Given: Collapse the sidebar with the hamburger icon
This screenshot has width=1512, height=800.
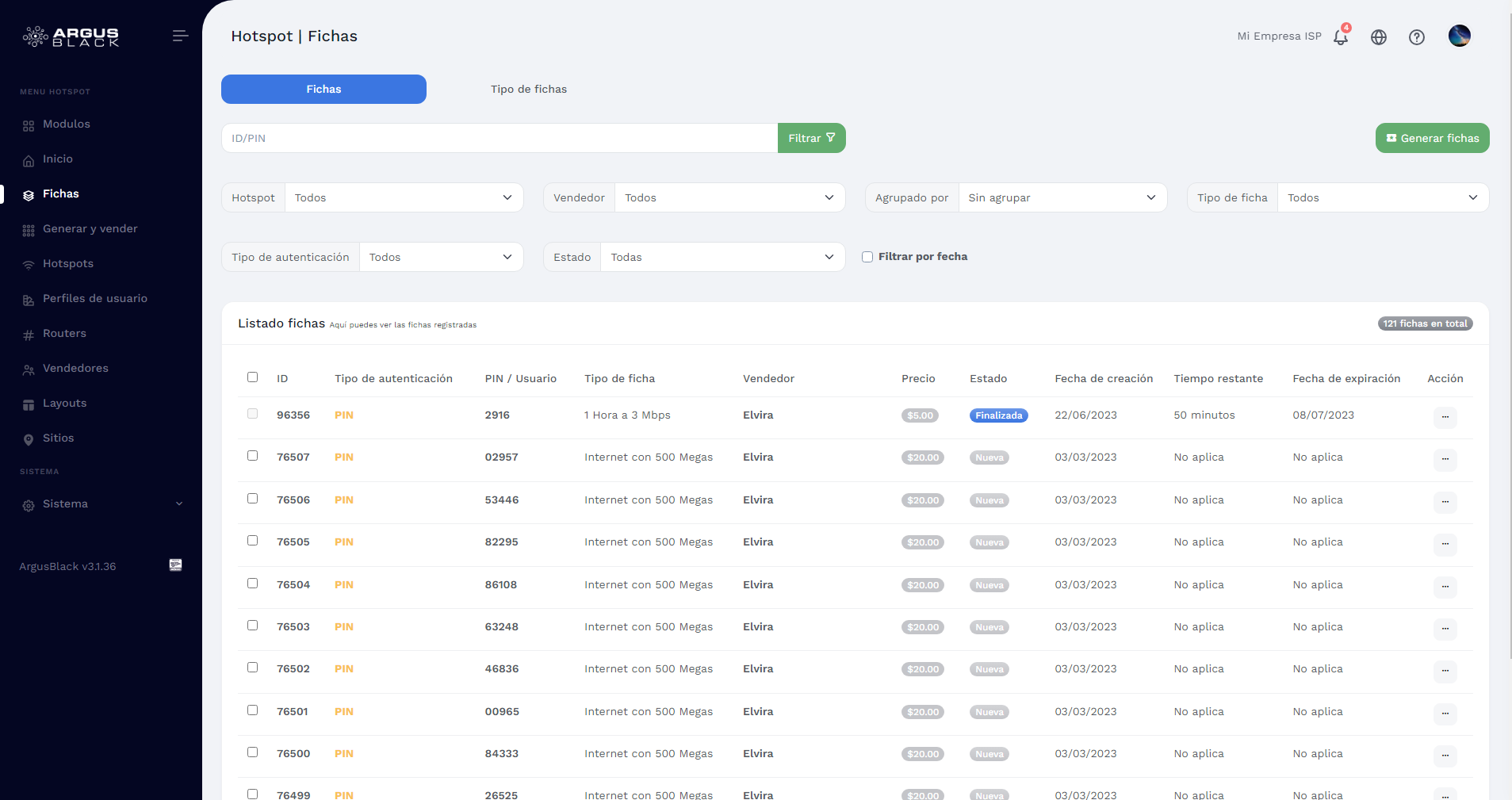Looking at the screenshot, I should [x=180, y=36].
